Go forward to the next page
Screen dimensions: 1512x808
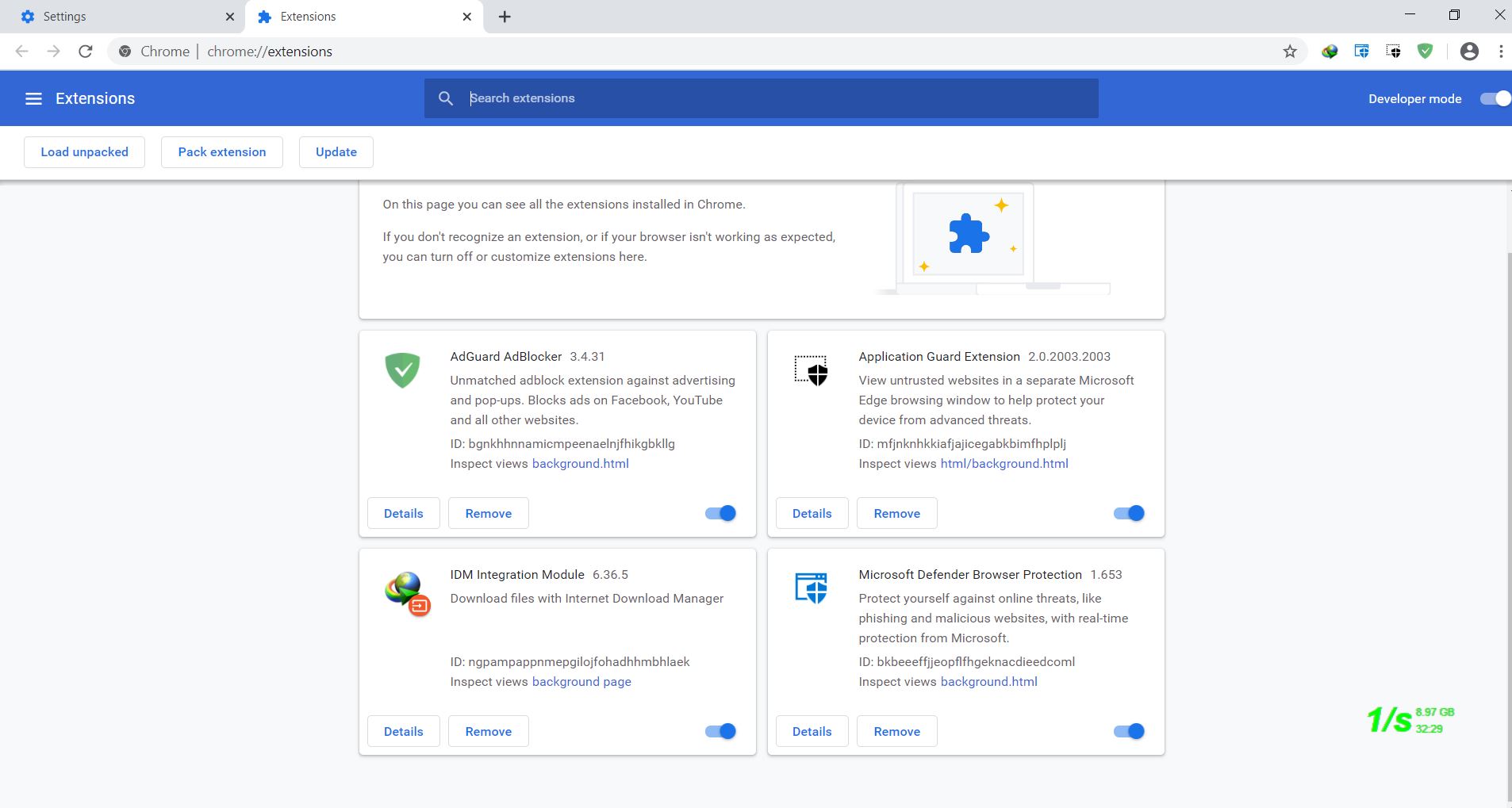pyautogui.click(x=53, y=52)
